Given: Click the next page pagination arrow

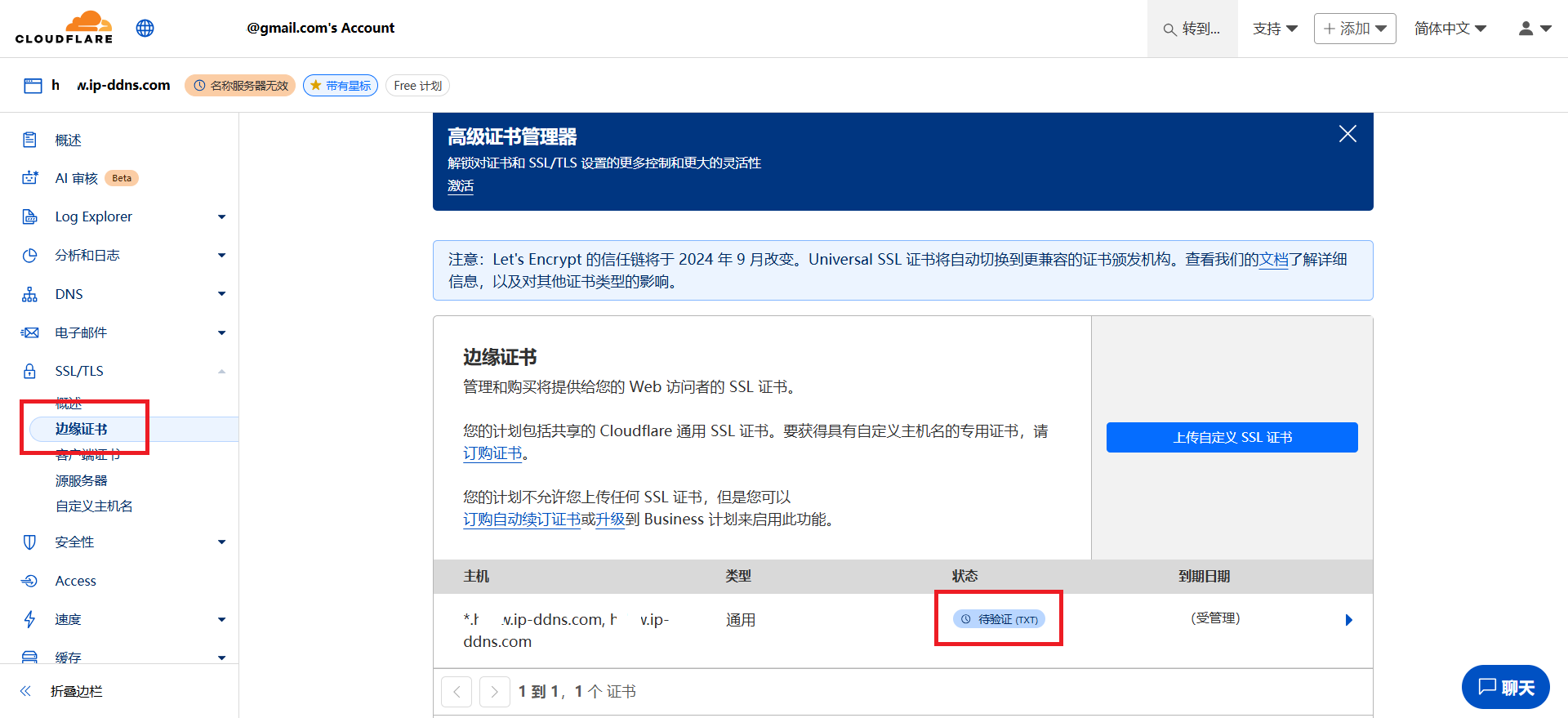Looking at the screenshot, I should [494, 692].
